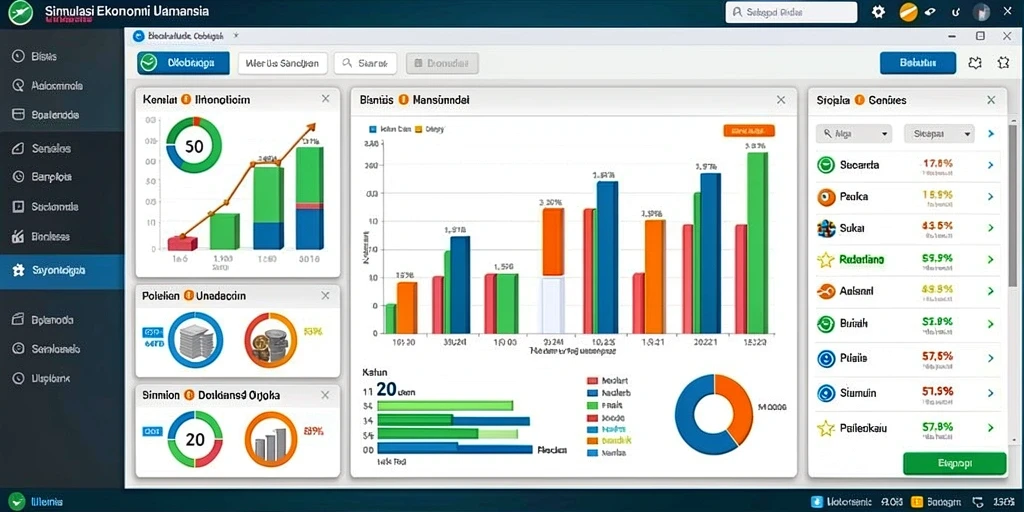This screenshot has height=512, width=1024.
Task: Click the Sucanta row green circle icon
Action: click(826, 165)
